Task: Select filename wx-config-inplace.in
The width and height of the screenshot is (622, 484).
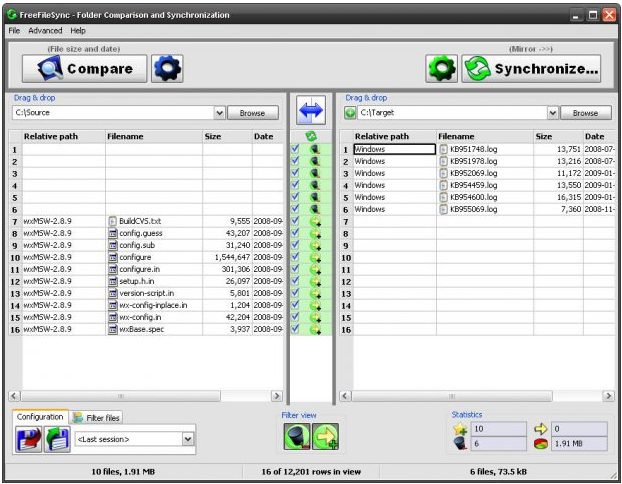Action: click(x=153, y=305)
